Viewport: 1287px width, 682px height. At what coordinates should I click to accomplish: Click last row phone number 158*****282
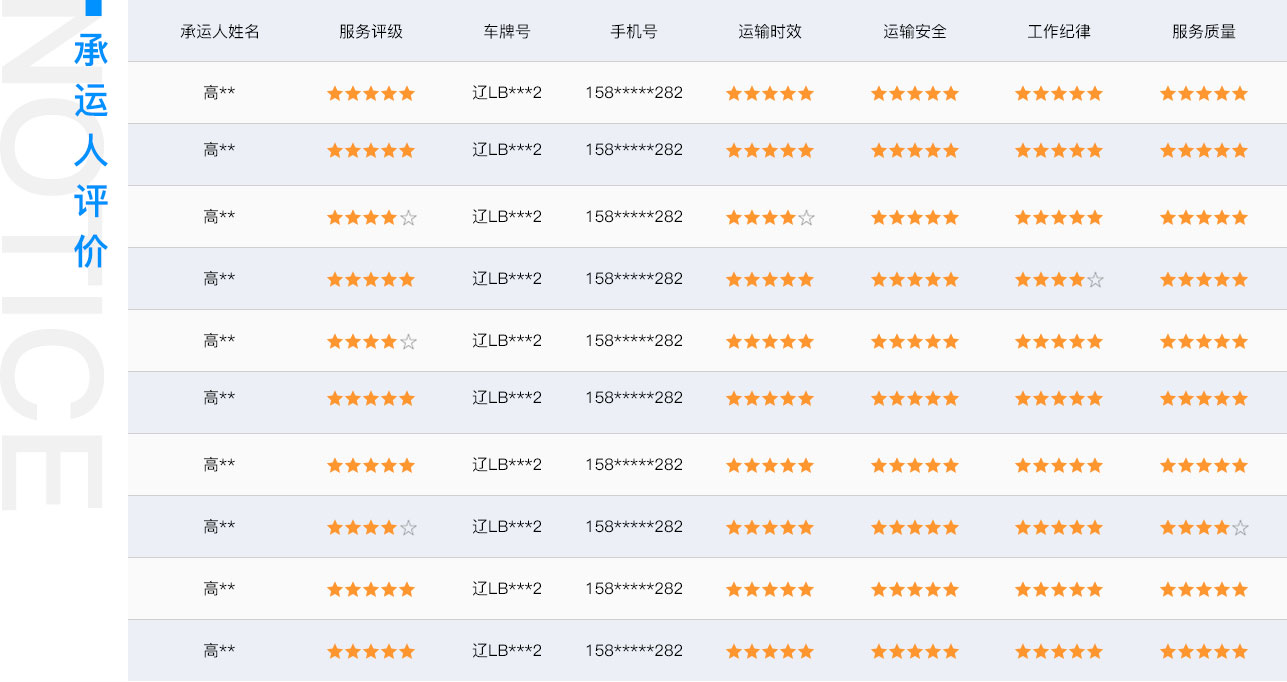point(634,651)
